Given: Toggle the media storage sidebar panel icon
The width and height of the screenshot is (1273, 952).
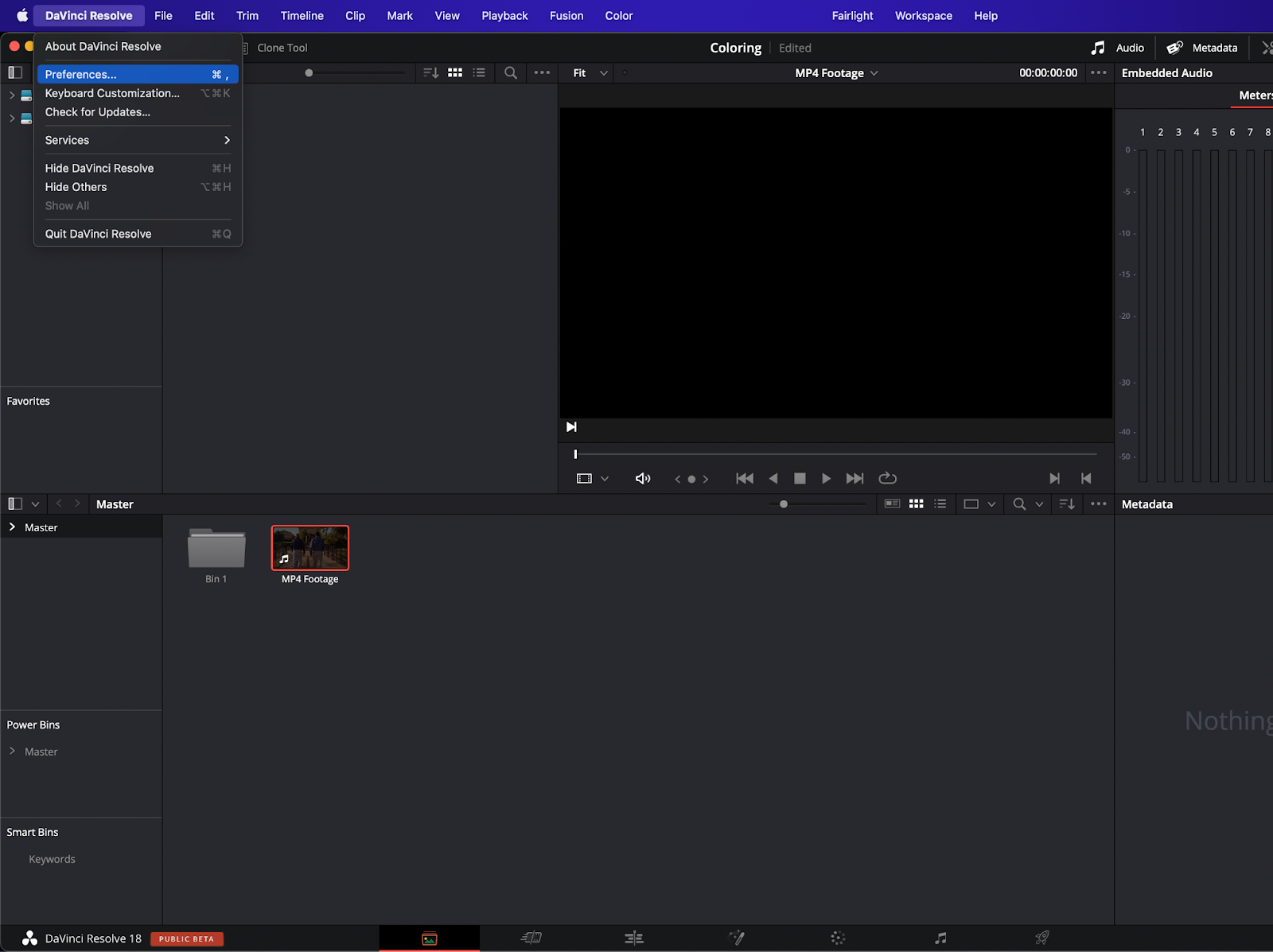Looking at the screenshot, I should pyautogui.click(x=15, y=73).
